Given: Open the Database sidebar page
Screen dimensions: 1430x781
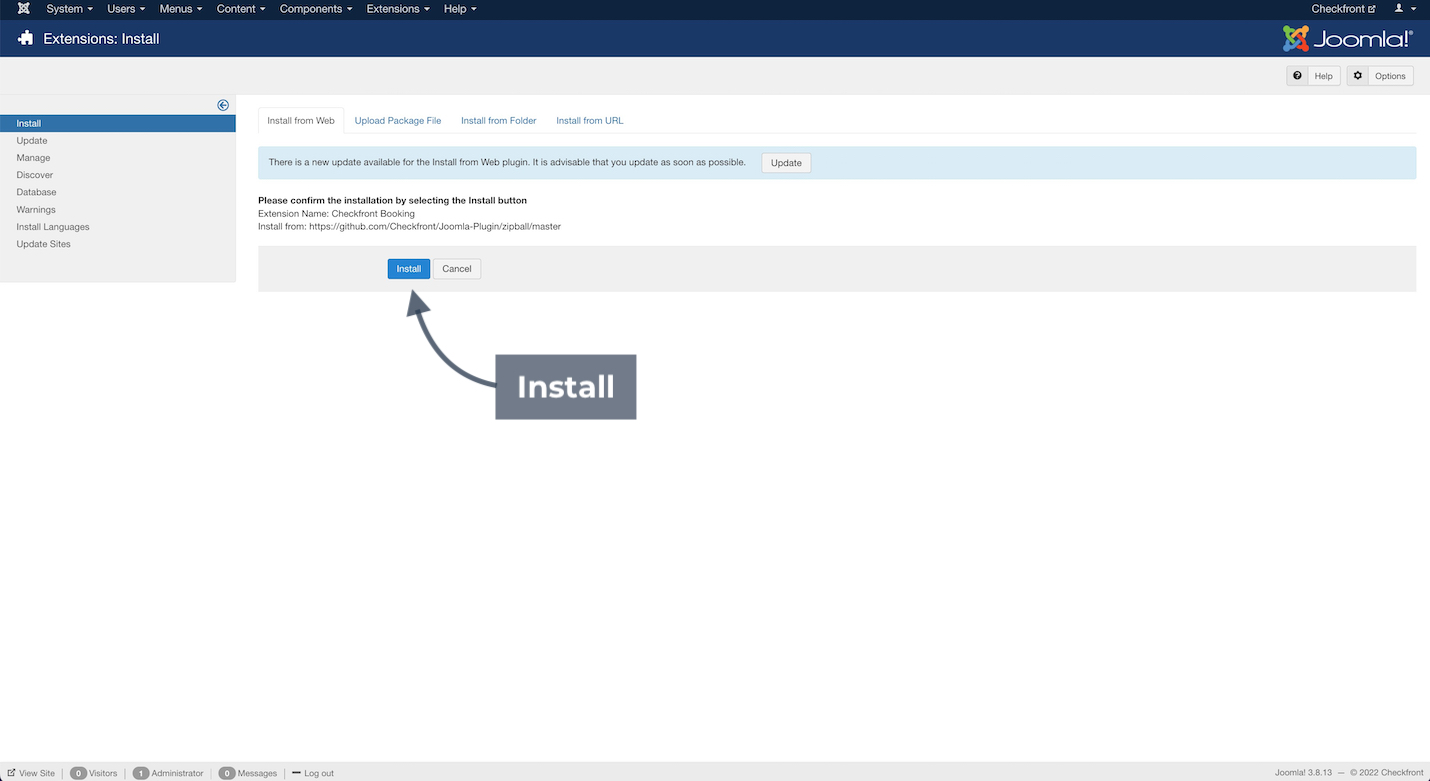Looking at the screenshot, I should click(x=36, y=192).
